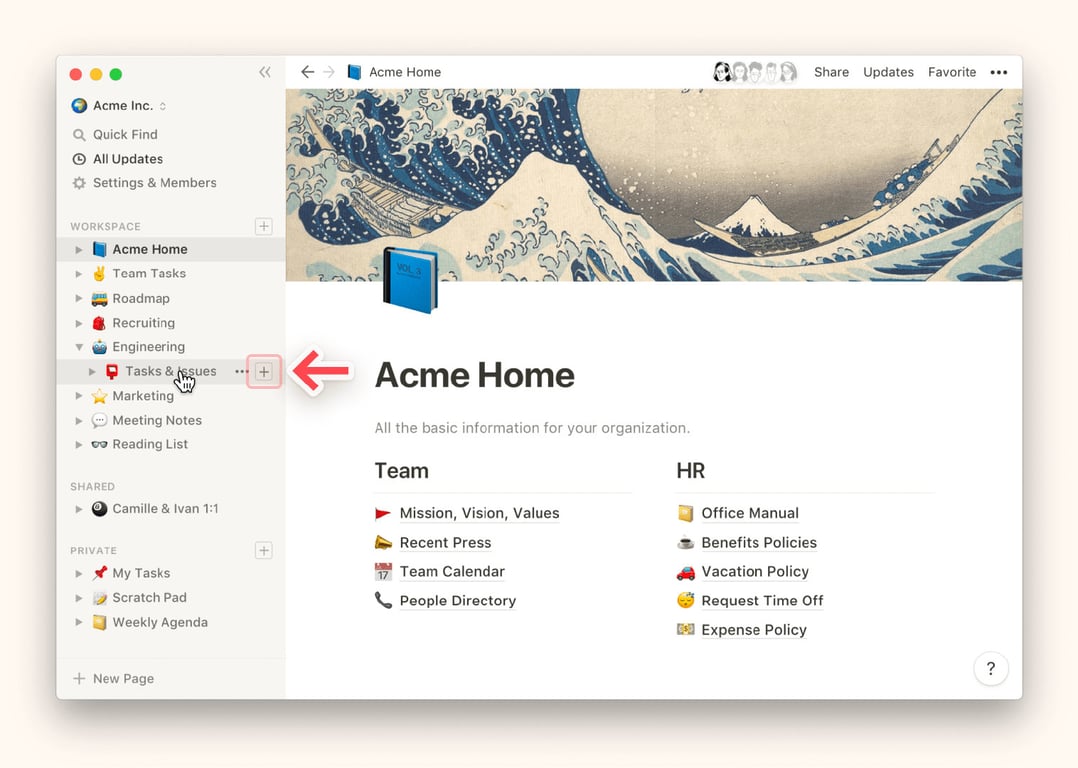
Task: Click the Share button
Action: click(x=831, y=72)
